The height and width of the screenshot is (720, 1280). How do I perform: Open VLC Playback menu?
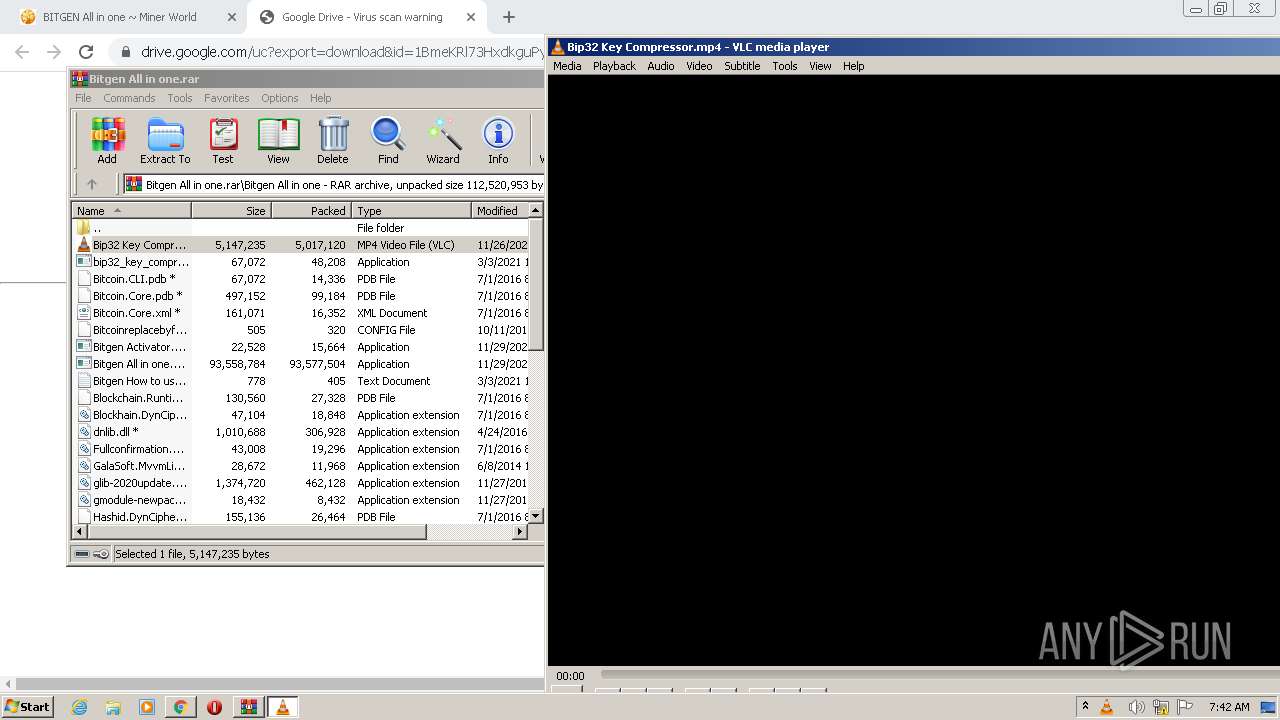614,66
